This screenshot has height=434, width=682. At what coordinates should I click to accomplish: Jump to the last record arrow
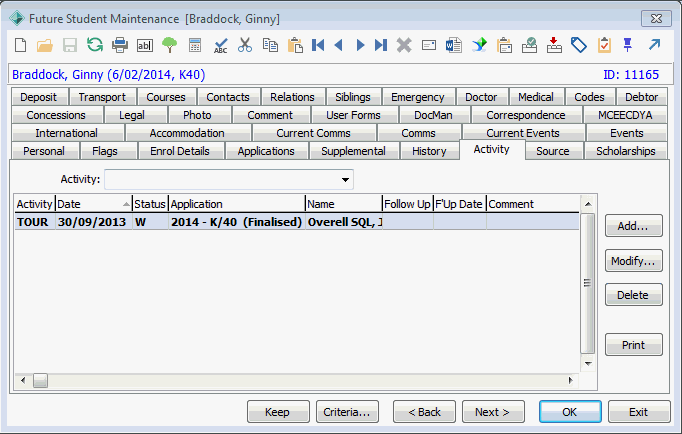(x=381, y=45)
